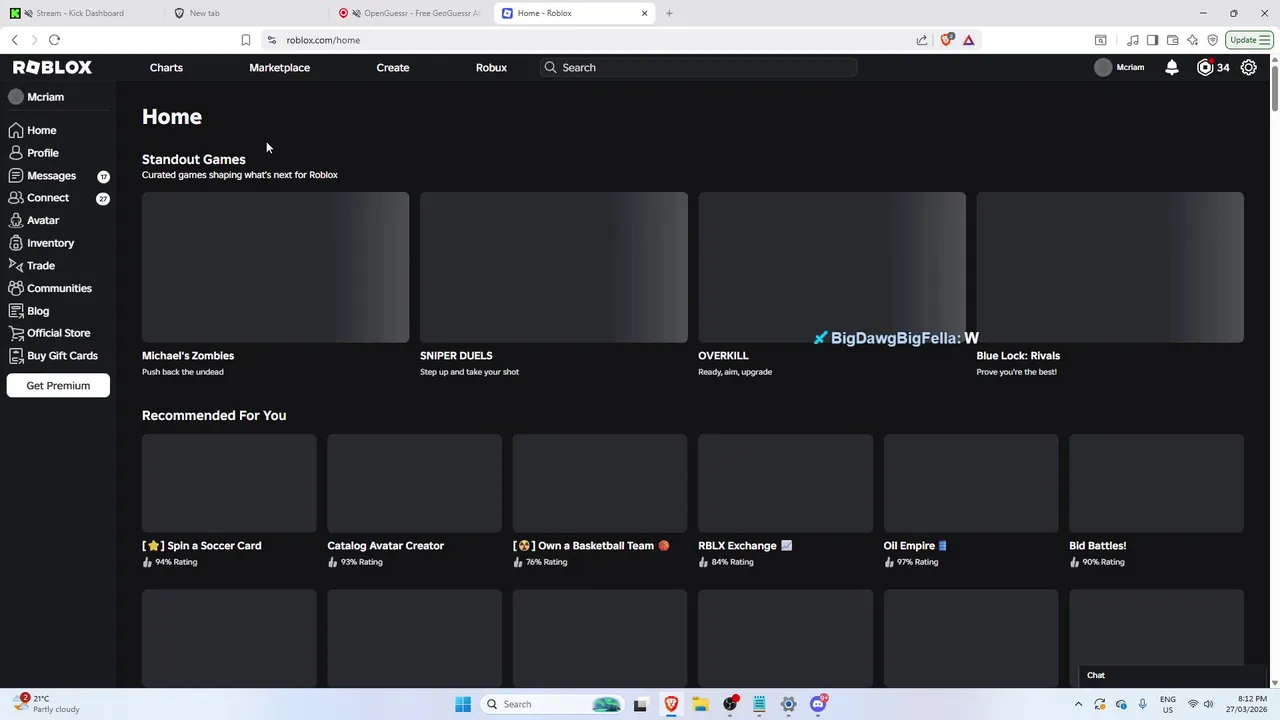This screenshot has height=720, width=1280.
Task: Open the Leo AI sparkle icon in the toolbar
Action: (x=1192, y=40)
